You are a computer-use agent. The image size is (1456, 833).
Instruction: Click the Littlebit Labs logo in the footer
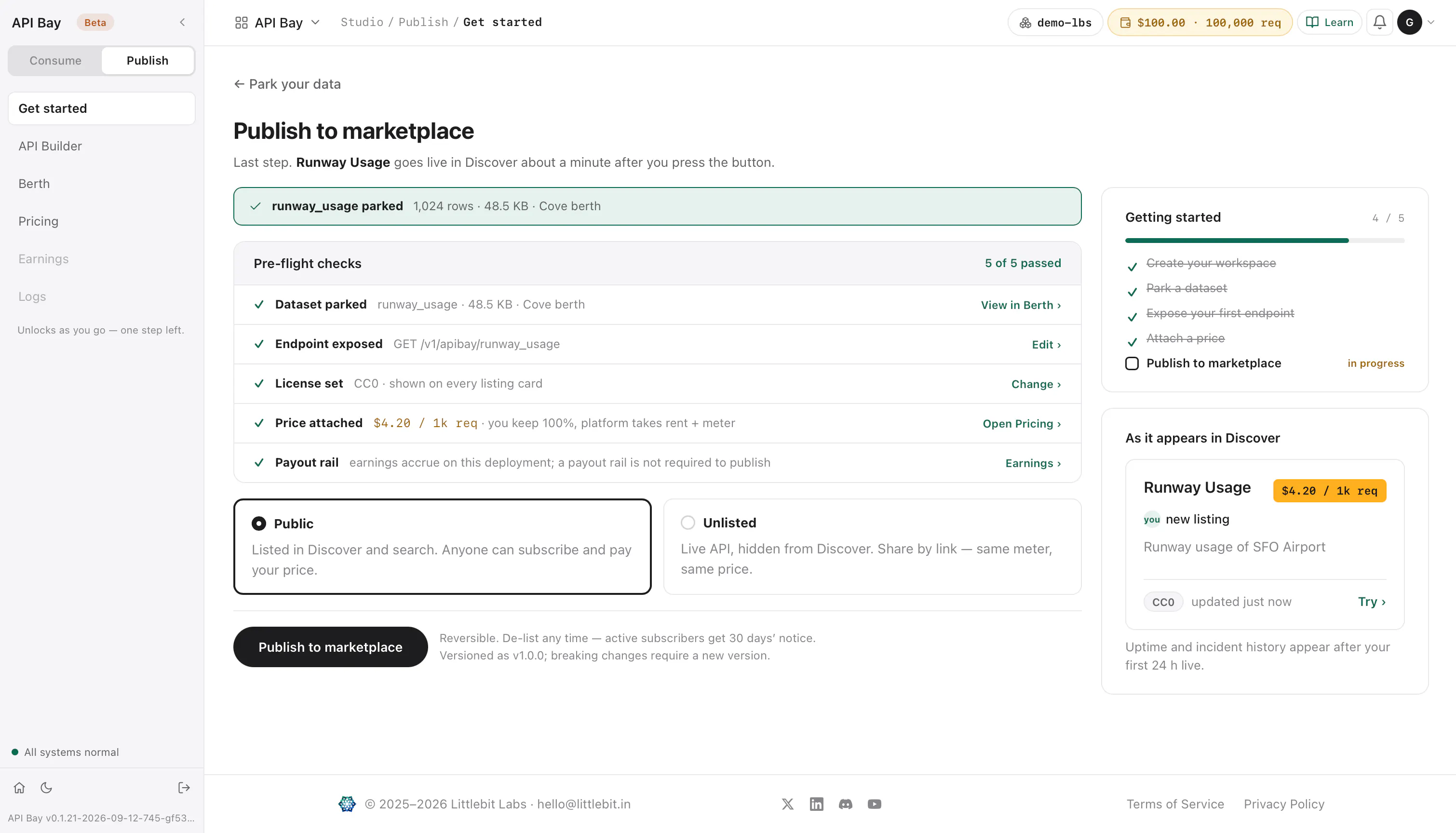coord(347,804)
